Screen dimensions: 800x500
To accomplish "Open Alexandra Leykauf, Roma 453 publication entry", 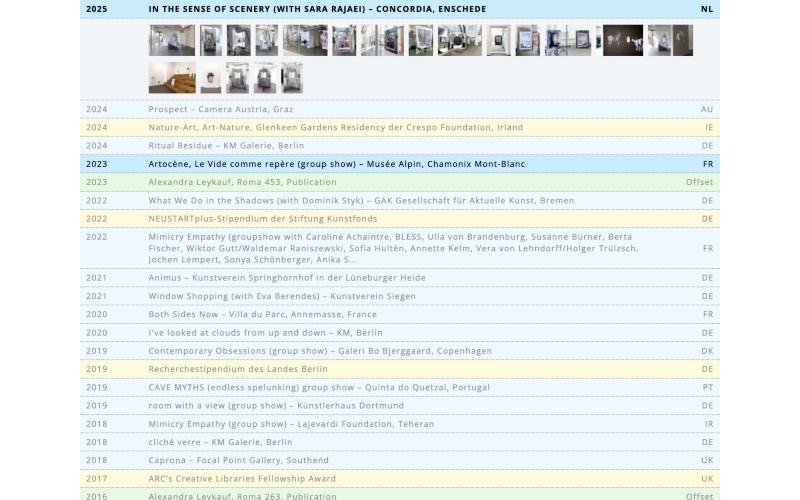I will click(x=399, y=182).
